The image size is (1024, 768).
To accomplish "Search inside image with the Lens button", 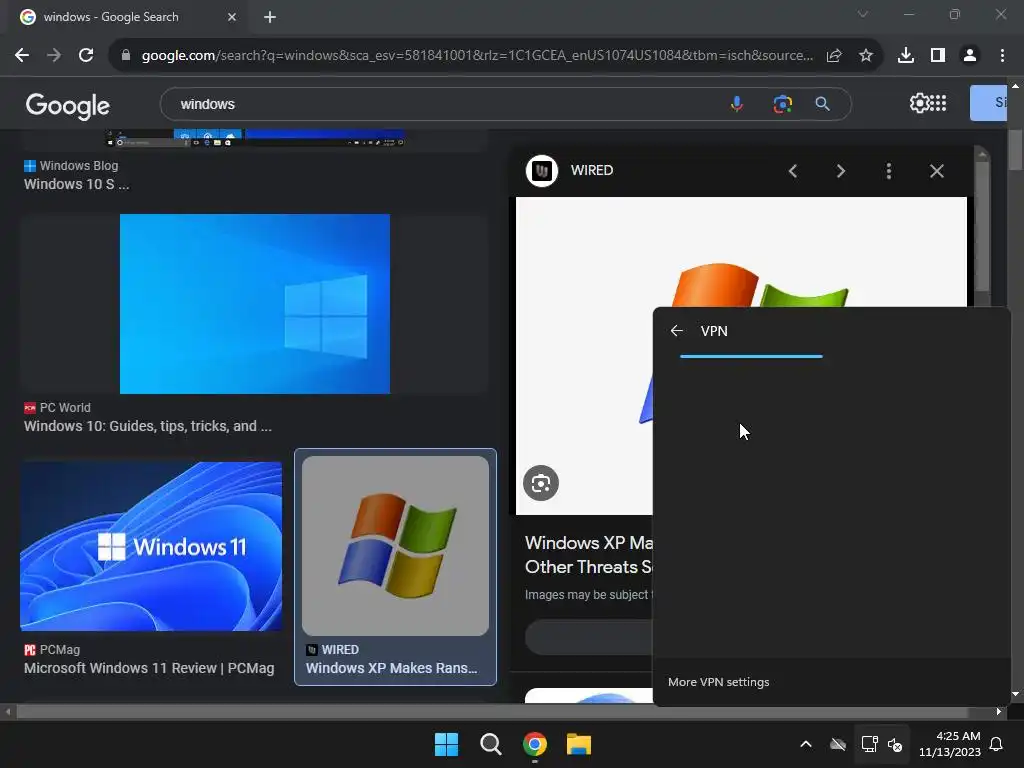I will (x=541, y=483).
